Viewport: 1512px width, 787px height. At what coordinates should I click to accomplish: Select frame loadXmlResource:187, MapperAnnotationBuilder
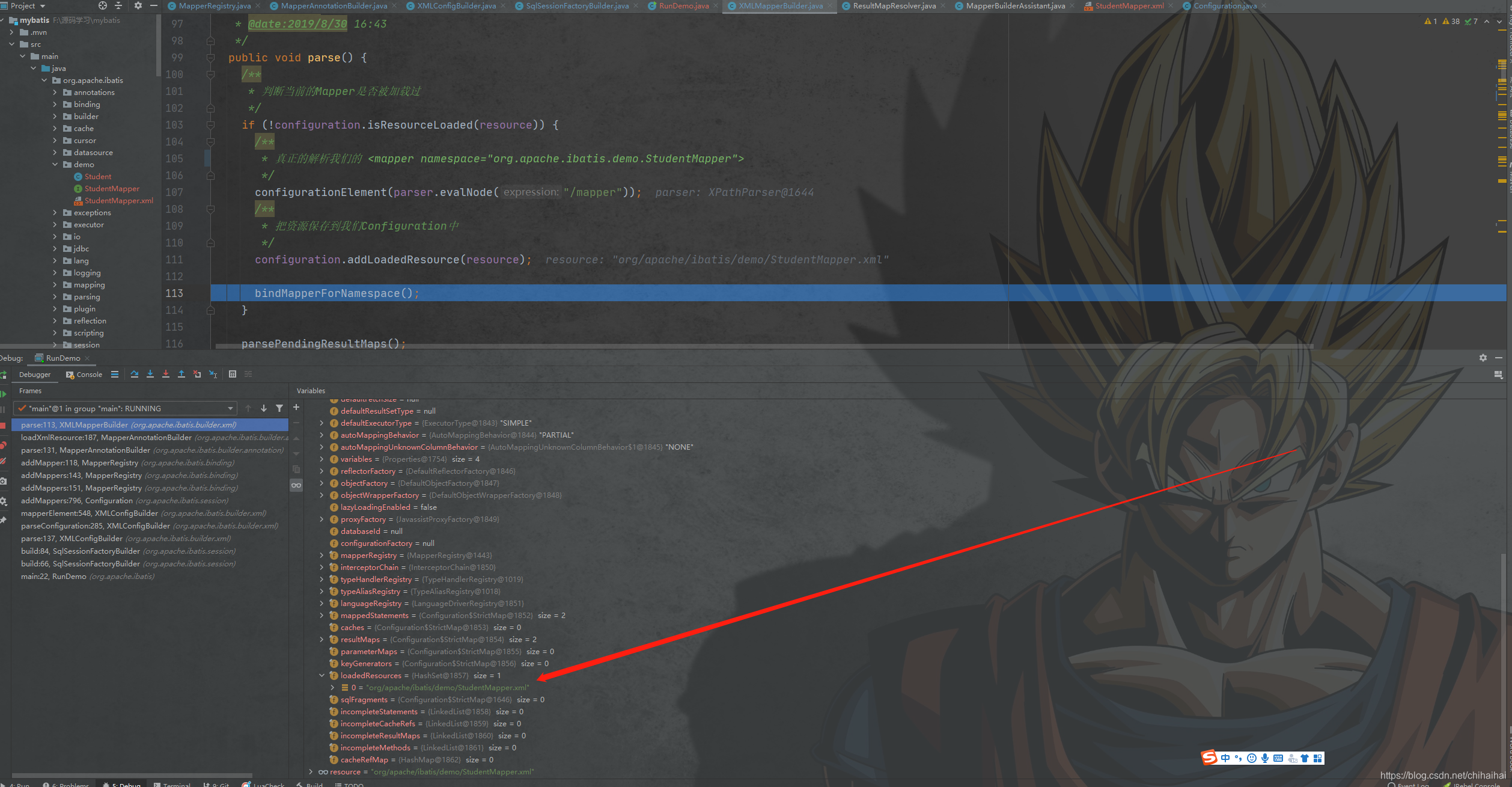click(x=150, y=437)
